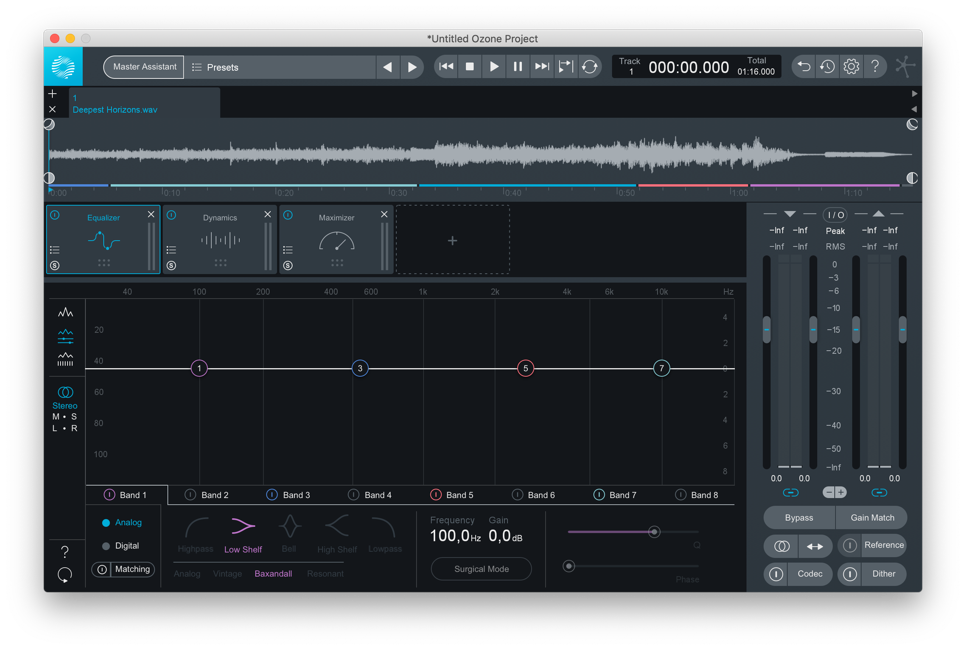
Task: Select Stereo channel mode
Action: (65, 397)
